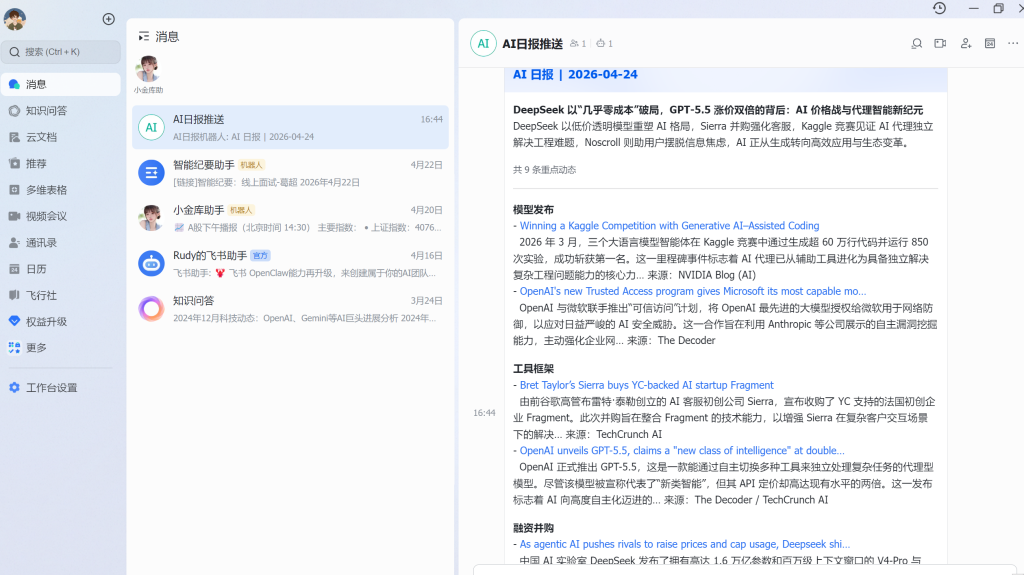
Task: Click the 权益升级 icon
Action: tap(14, 321)
